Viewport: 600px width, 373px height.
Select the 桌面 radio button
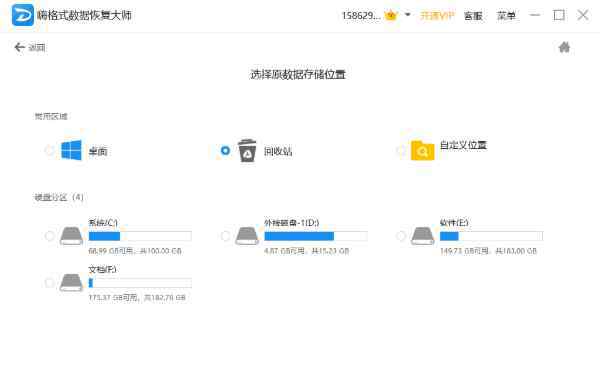[x=50, y=150]
